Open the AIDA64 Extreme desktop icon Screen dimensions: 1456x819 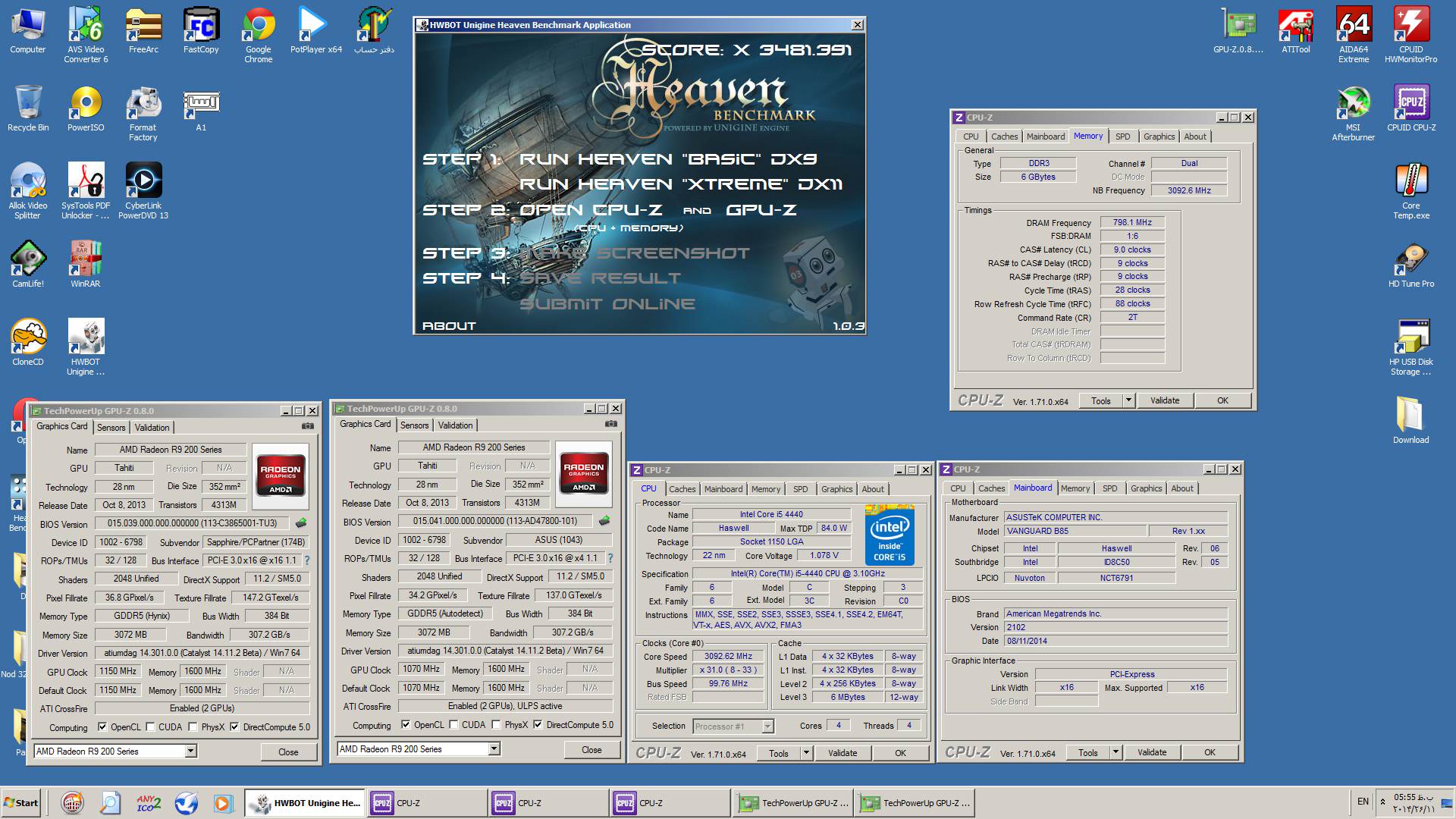coord(1354,34)
